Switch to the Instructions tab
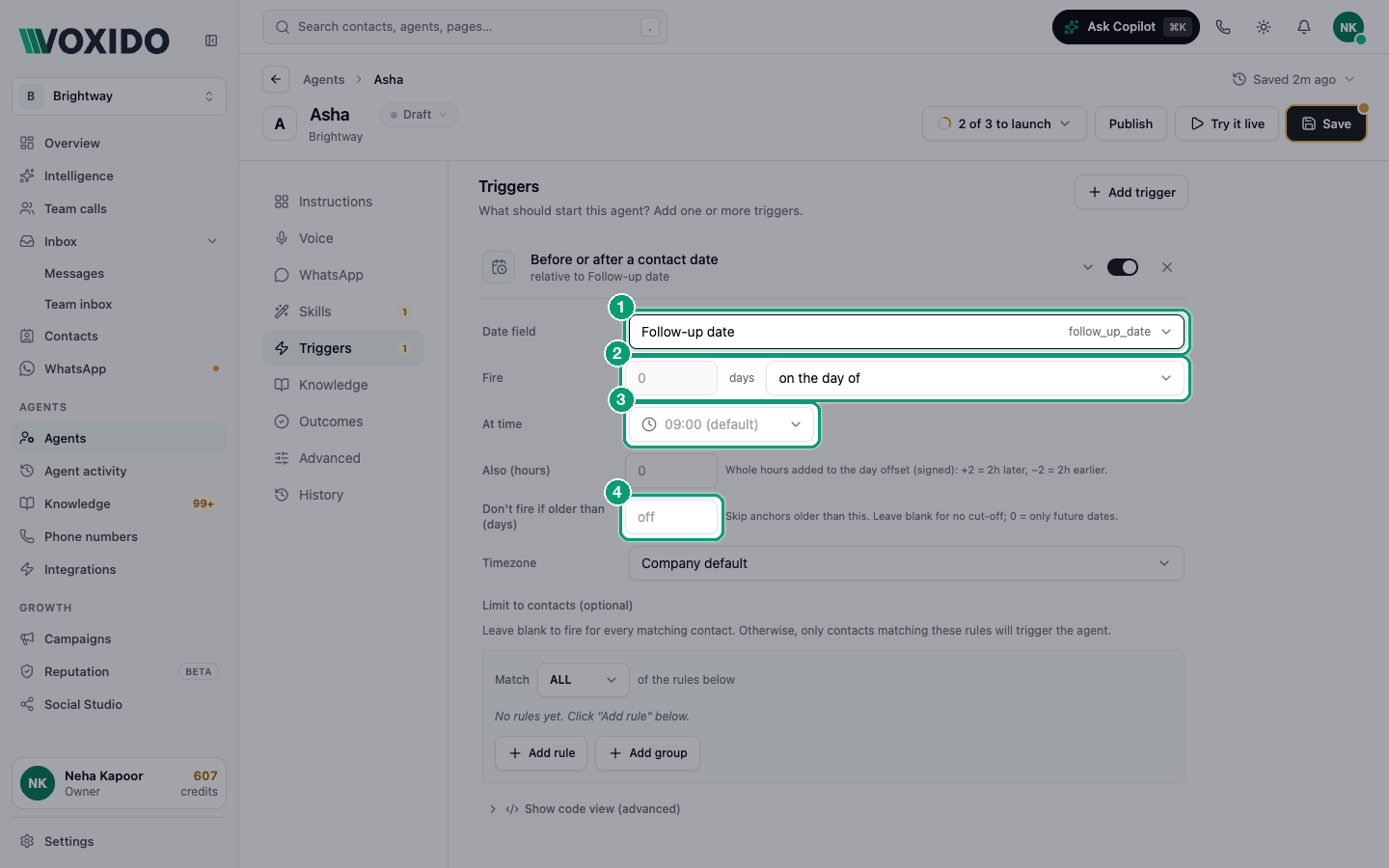 tap(343, 202)
